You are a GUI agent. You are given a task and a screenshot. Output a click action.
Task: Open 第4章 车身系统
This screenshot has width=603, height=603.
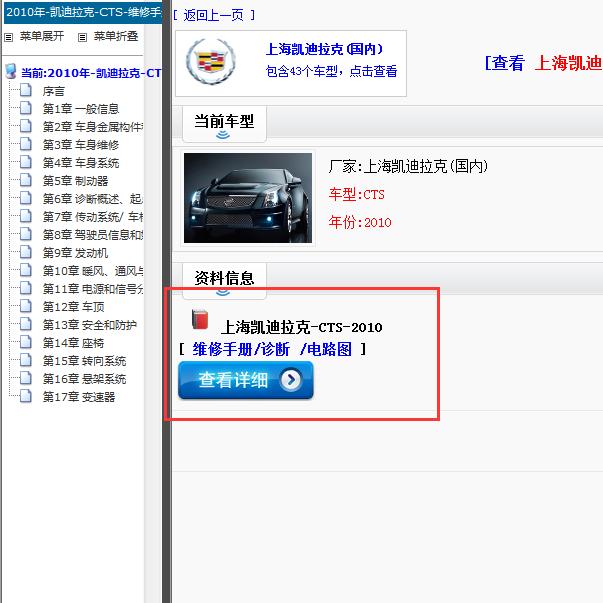coord(81,163)
